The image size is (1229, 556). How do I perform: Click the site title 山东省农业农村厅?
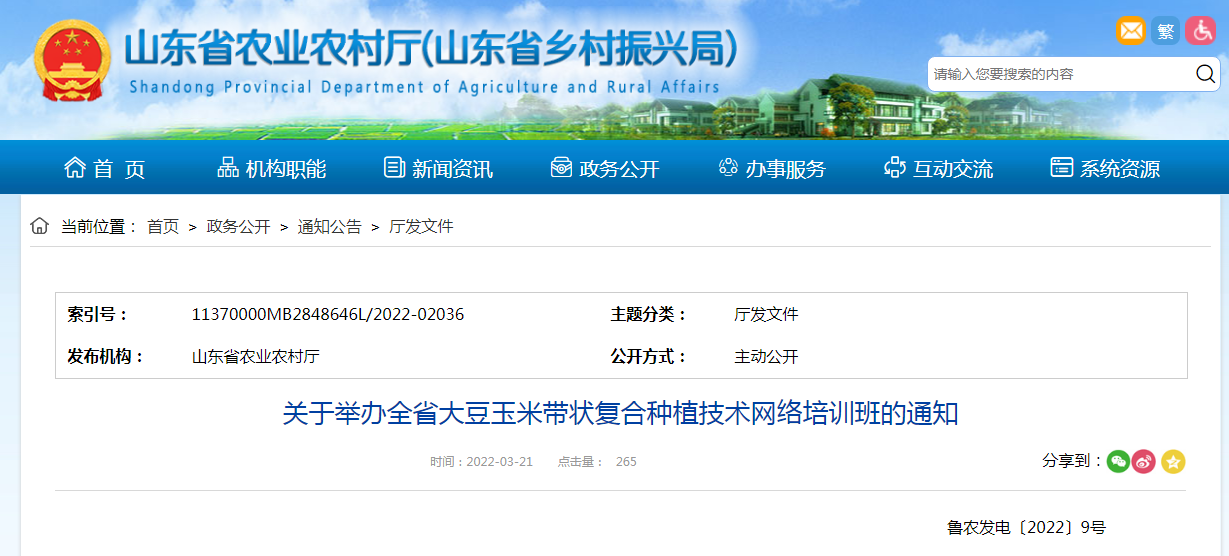click(x=431, y=49)
